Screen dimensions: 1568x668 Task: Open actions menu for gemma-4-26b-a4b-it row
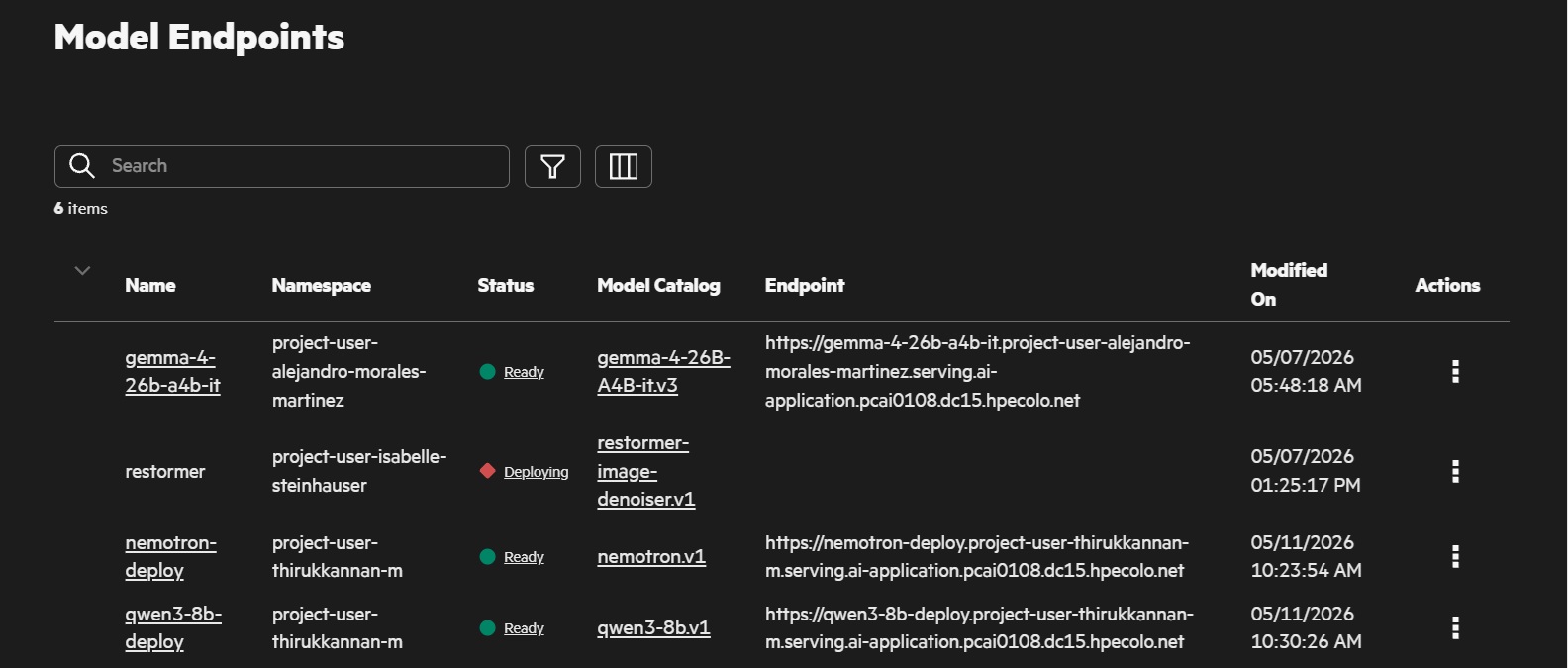pos(1455,372)
